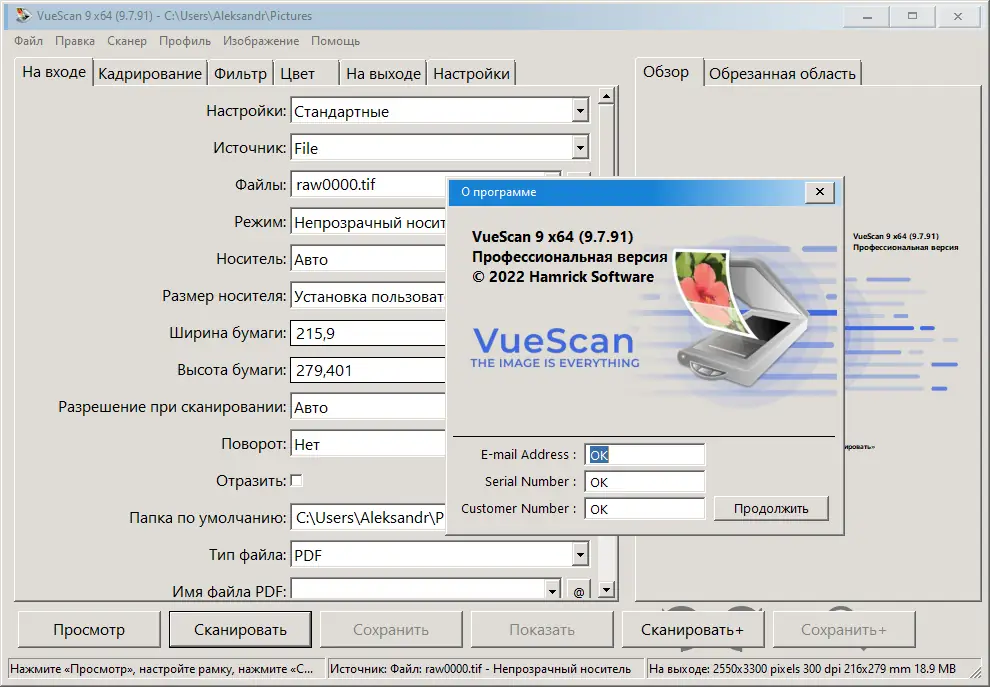Open the Настройки dropdown
990x687 pixels.
pos(440,111)
